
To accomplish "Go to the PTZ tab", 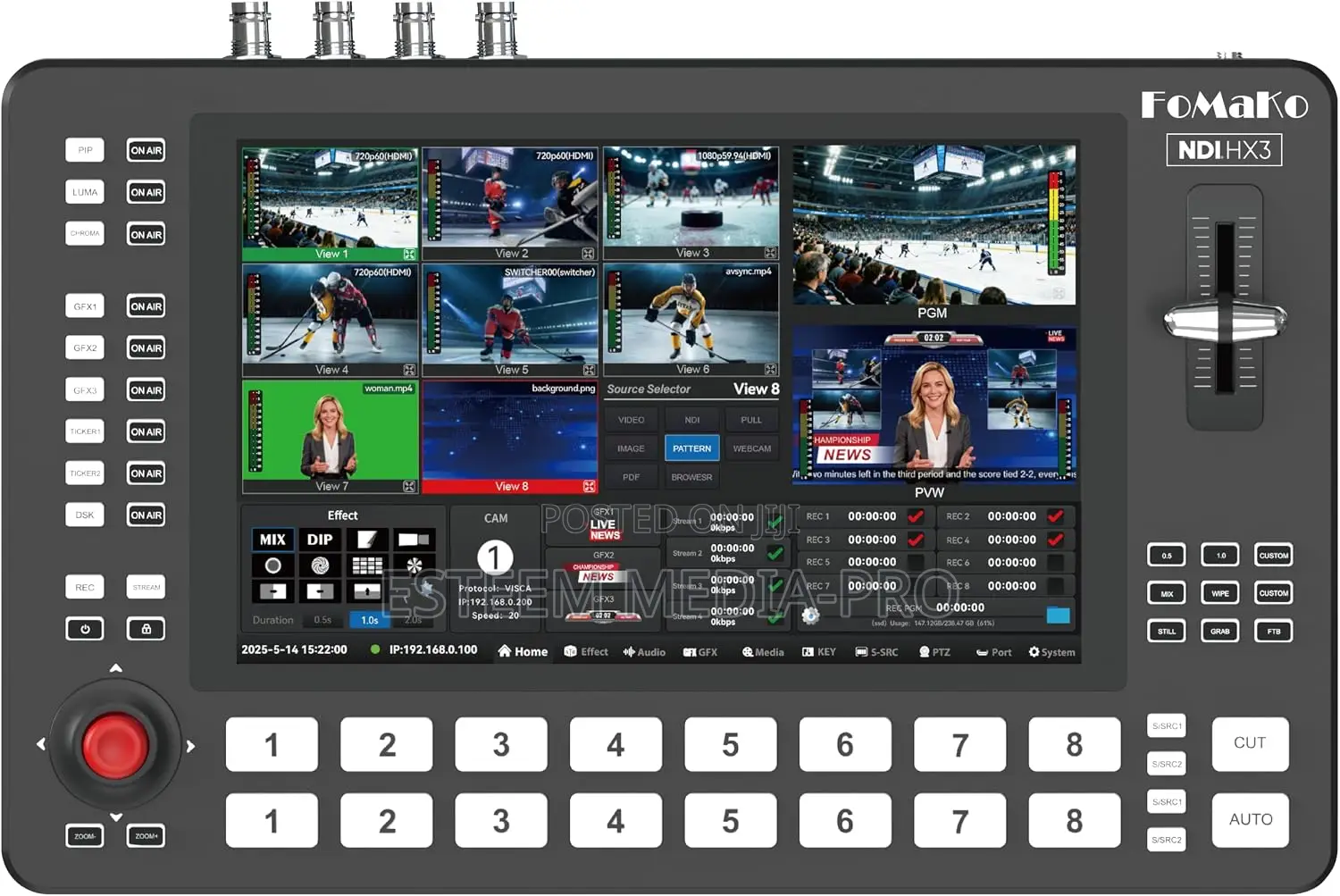I will coord(934,652).
